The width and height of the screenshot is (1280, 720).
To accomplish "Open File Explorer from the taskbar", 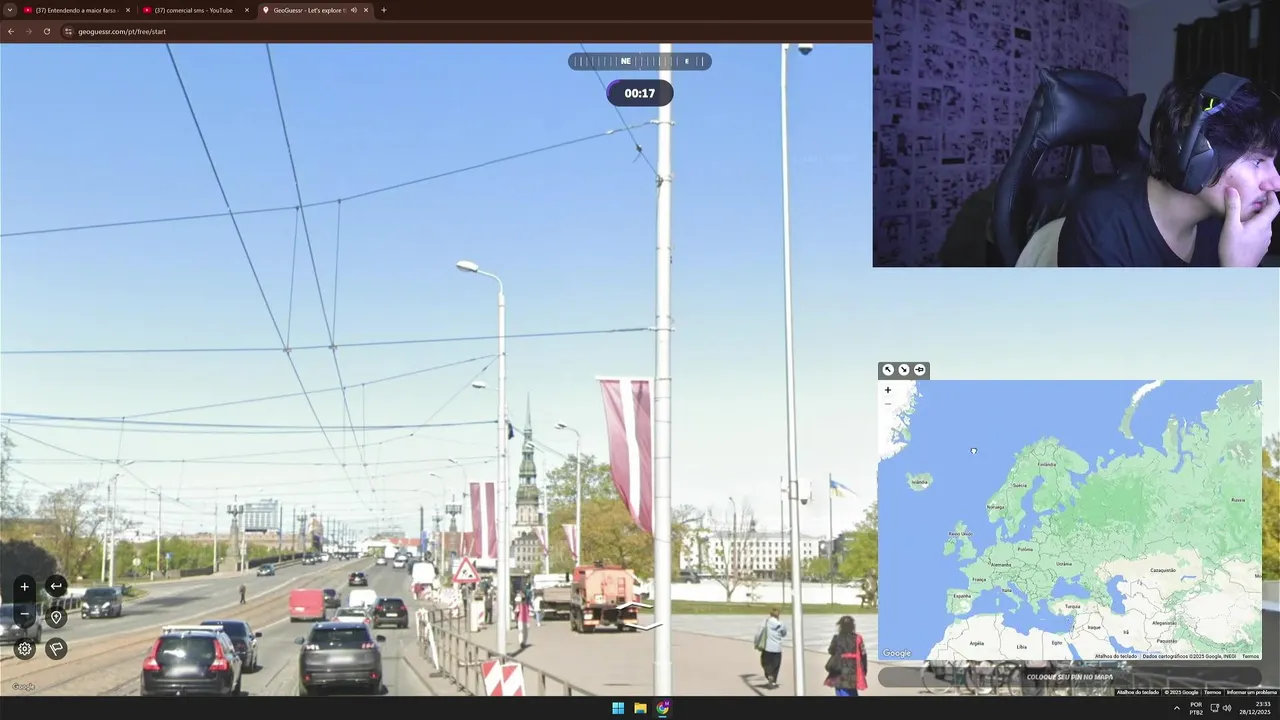I will click(x=640, y=708).
